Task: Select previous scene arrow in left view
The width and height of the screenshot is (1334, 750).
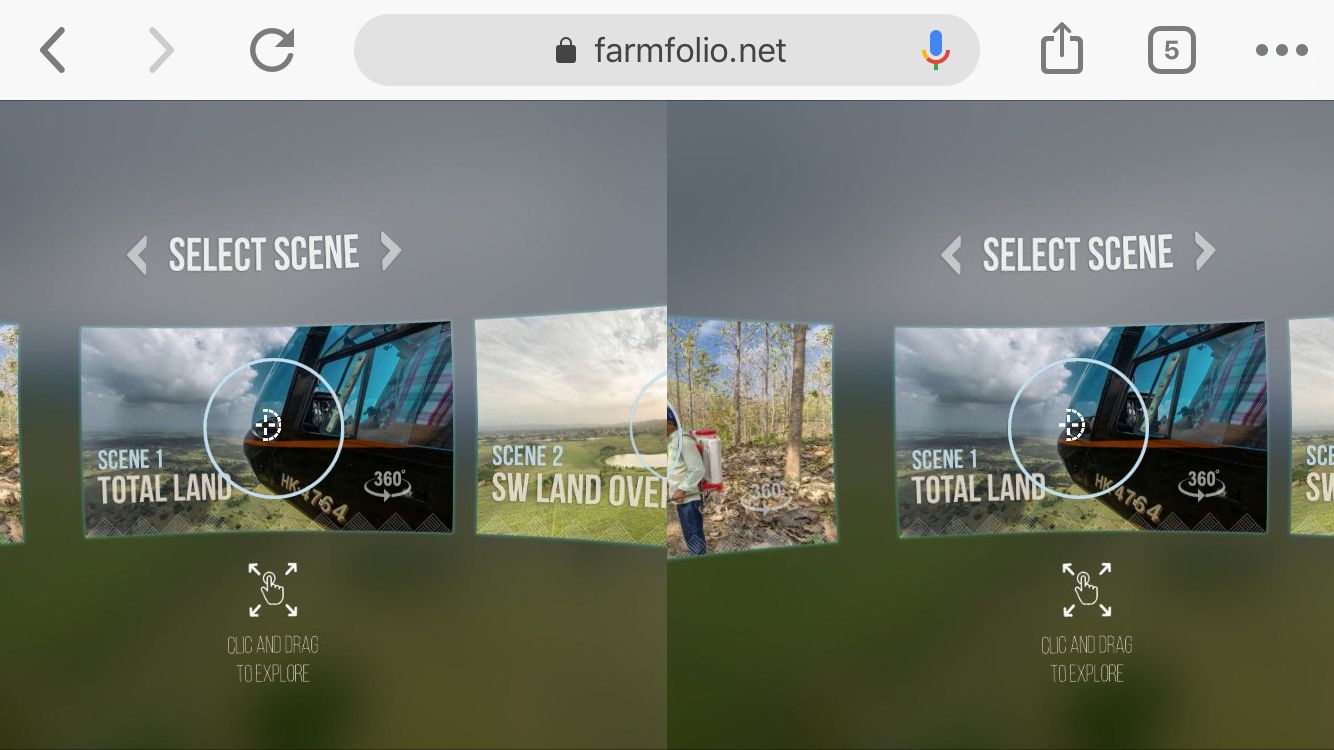Action: click(x=138, y=255)
